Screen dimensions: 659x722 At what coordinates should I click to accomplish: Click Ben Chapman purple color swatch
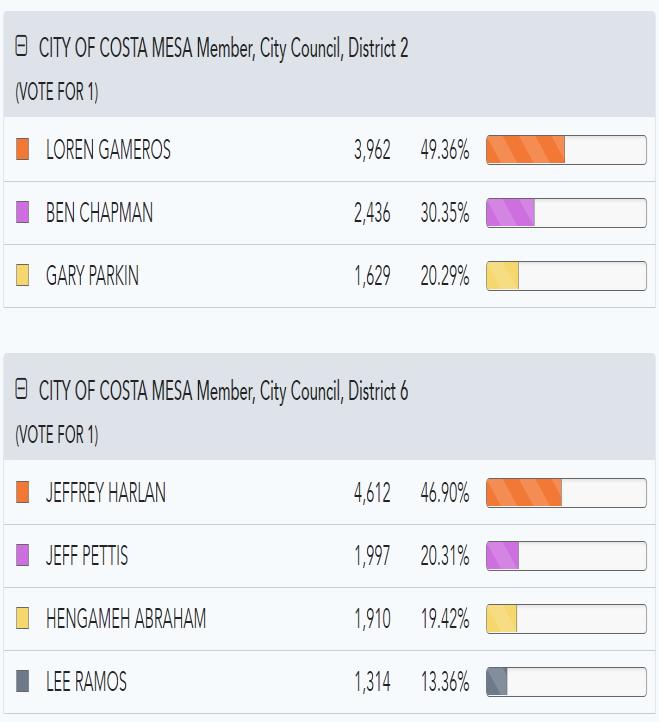(23, 213)
